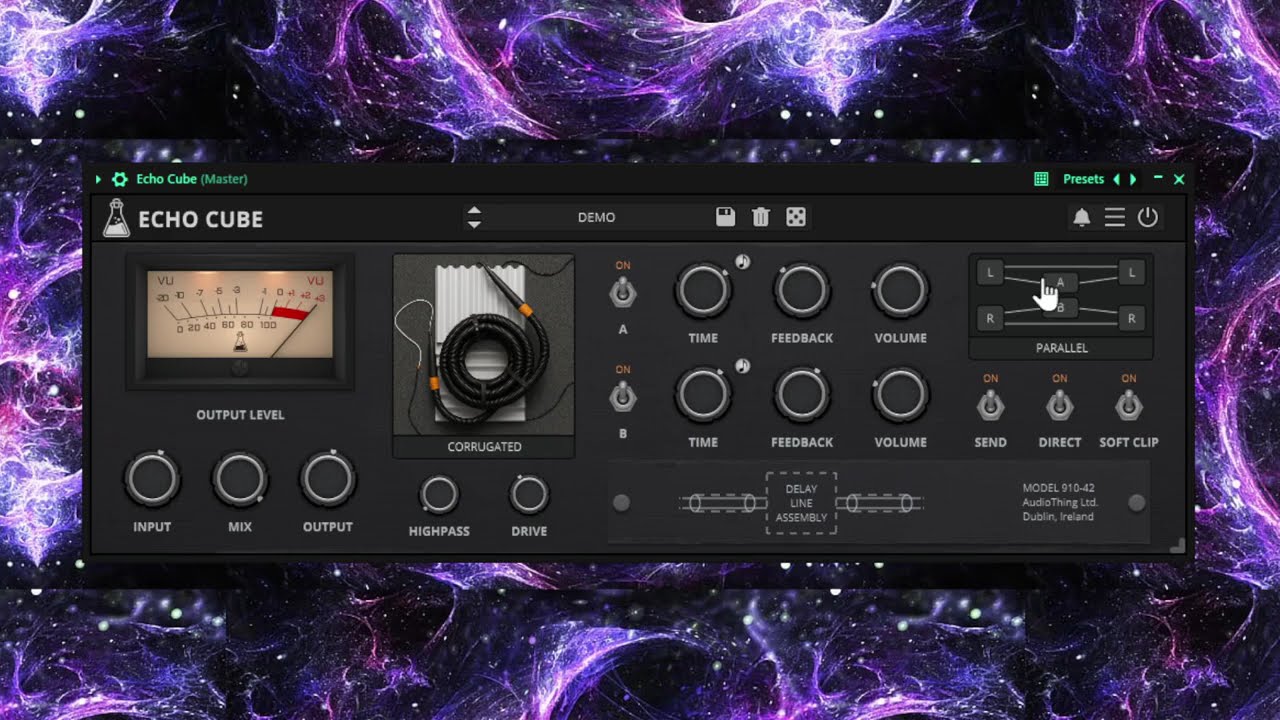
Task: Click left input R routing node
Action: (990, 319)
